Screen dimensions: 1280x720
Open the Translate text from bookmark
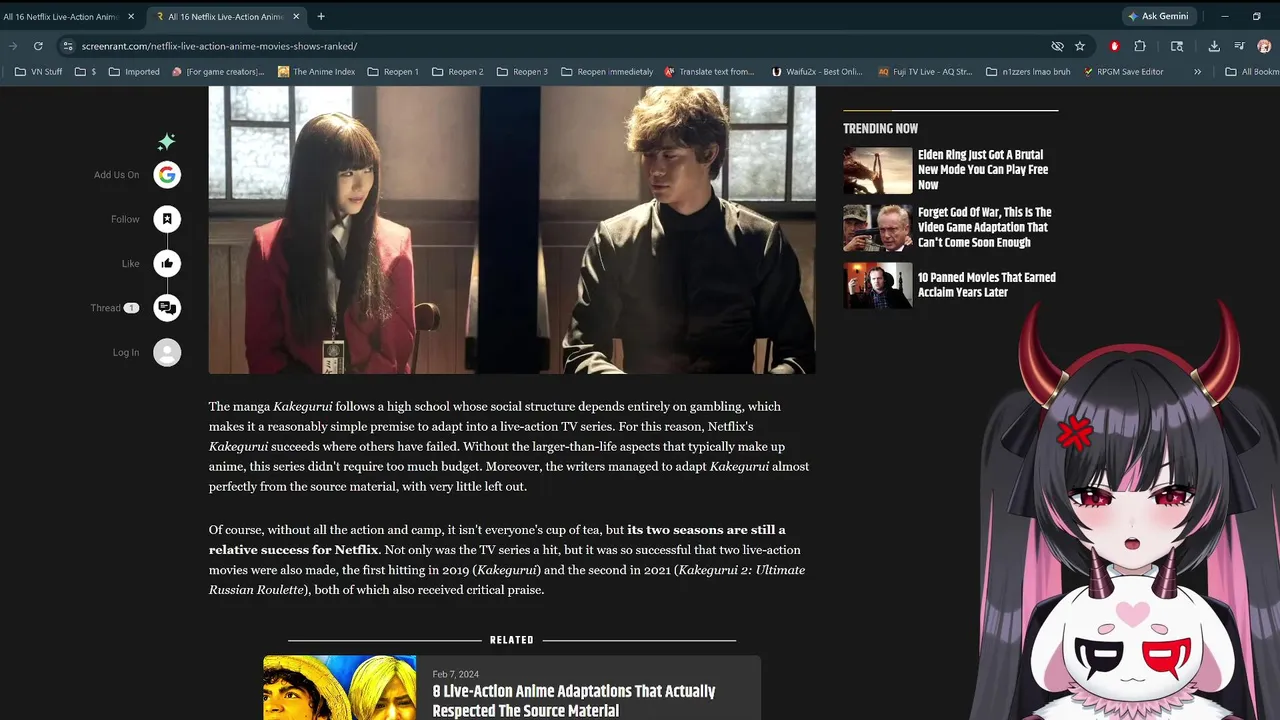click(x=709, y=72)
